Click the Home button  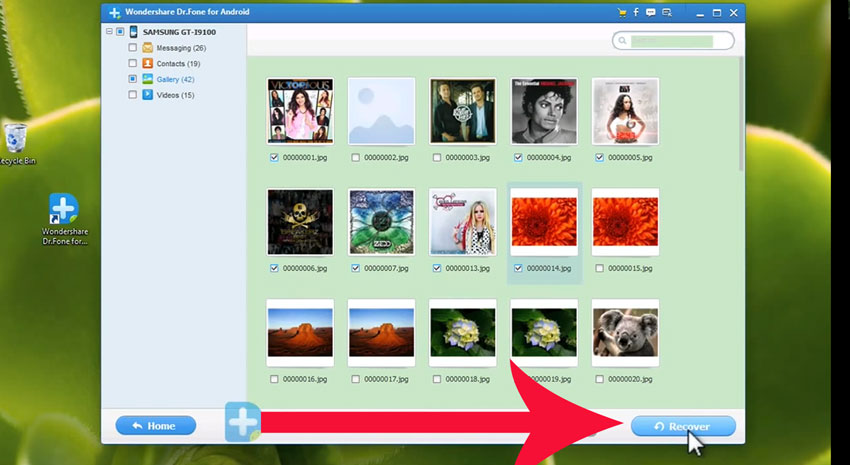pos(156,425)
